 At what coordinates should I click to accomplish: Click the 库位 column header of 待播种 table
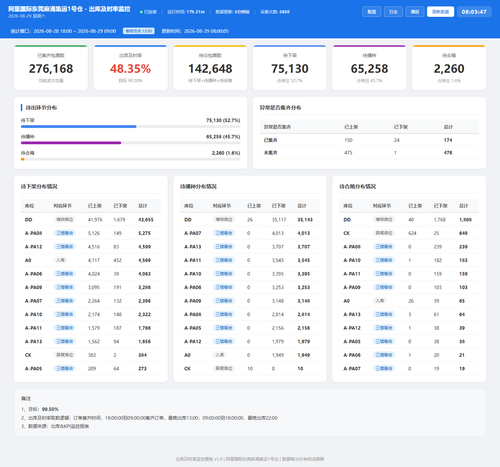coord(189,206)
